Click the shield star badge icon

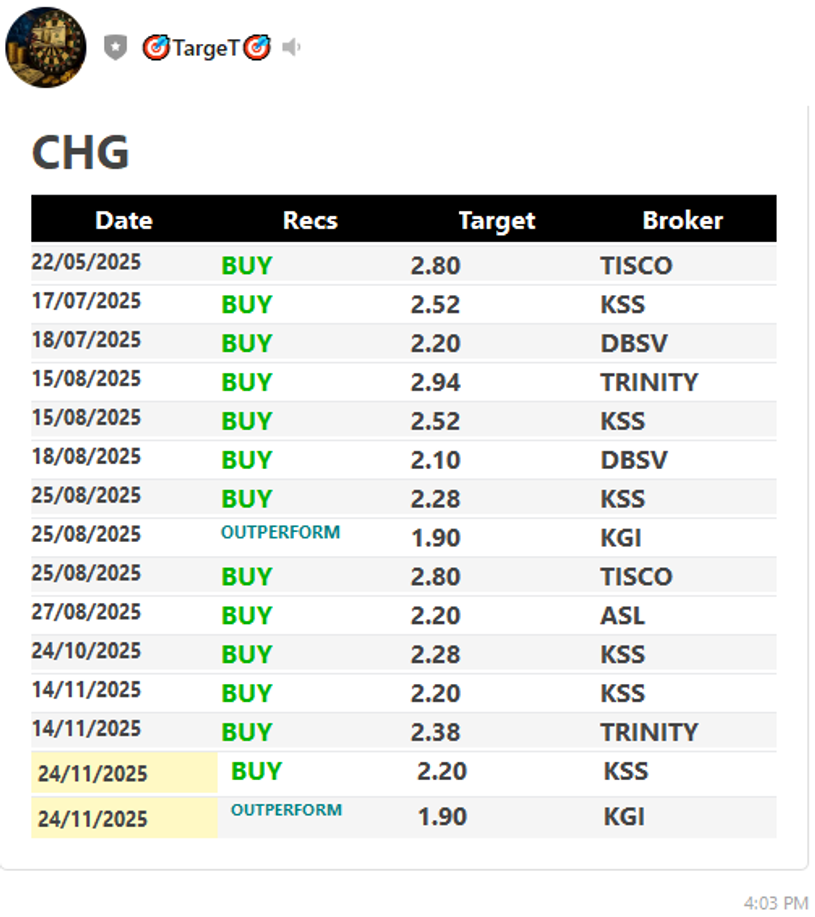(x=116, y=47)
